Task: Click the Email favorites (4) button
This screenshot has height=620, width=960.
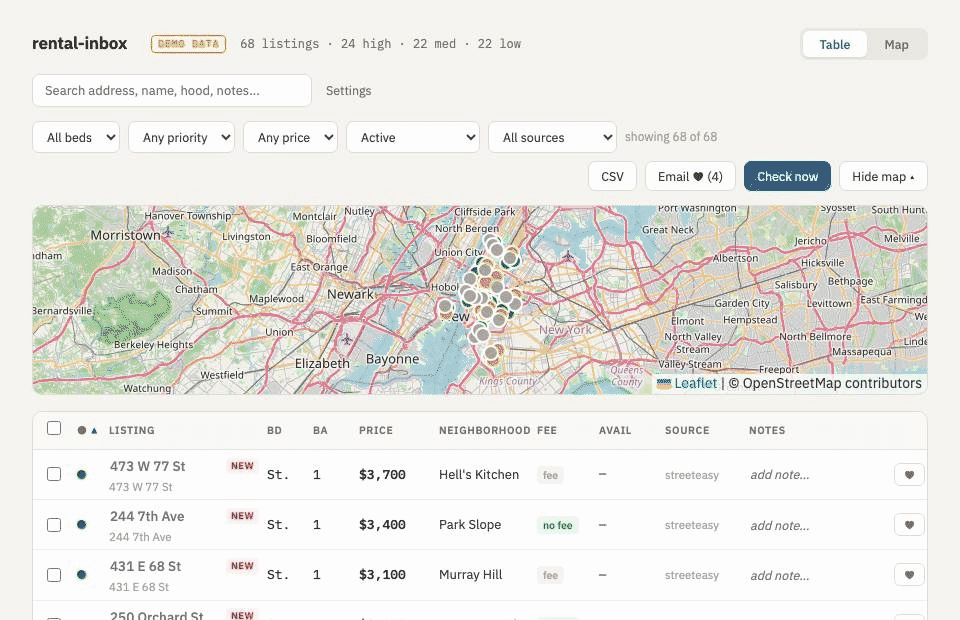Action: pos(690,176)
